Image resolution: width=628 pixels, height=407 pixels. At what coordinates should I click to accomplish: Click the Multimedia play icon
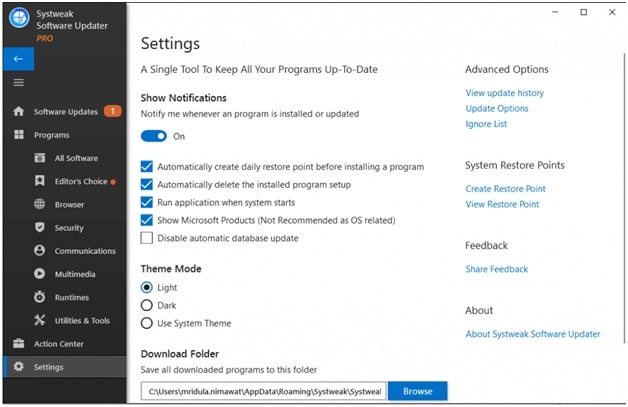[40, 274]
